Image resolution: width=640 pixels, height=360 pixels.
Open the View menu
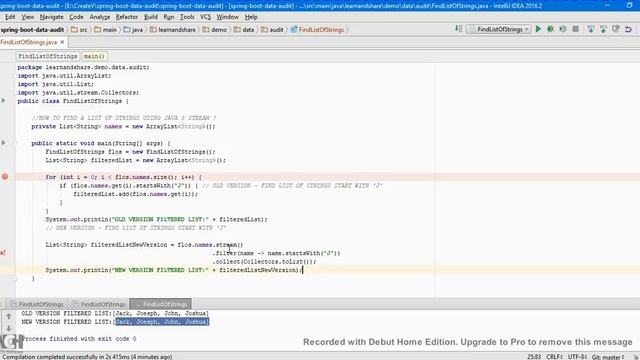point(27,17)
